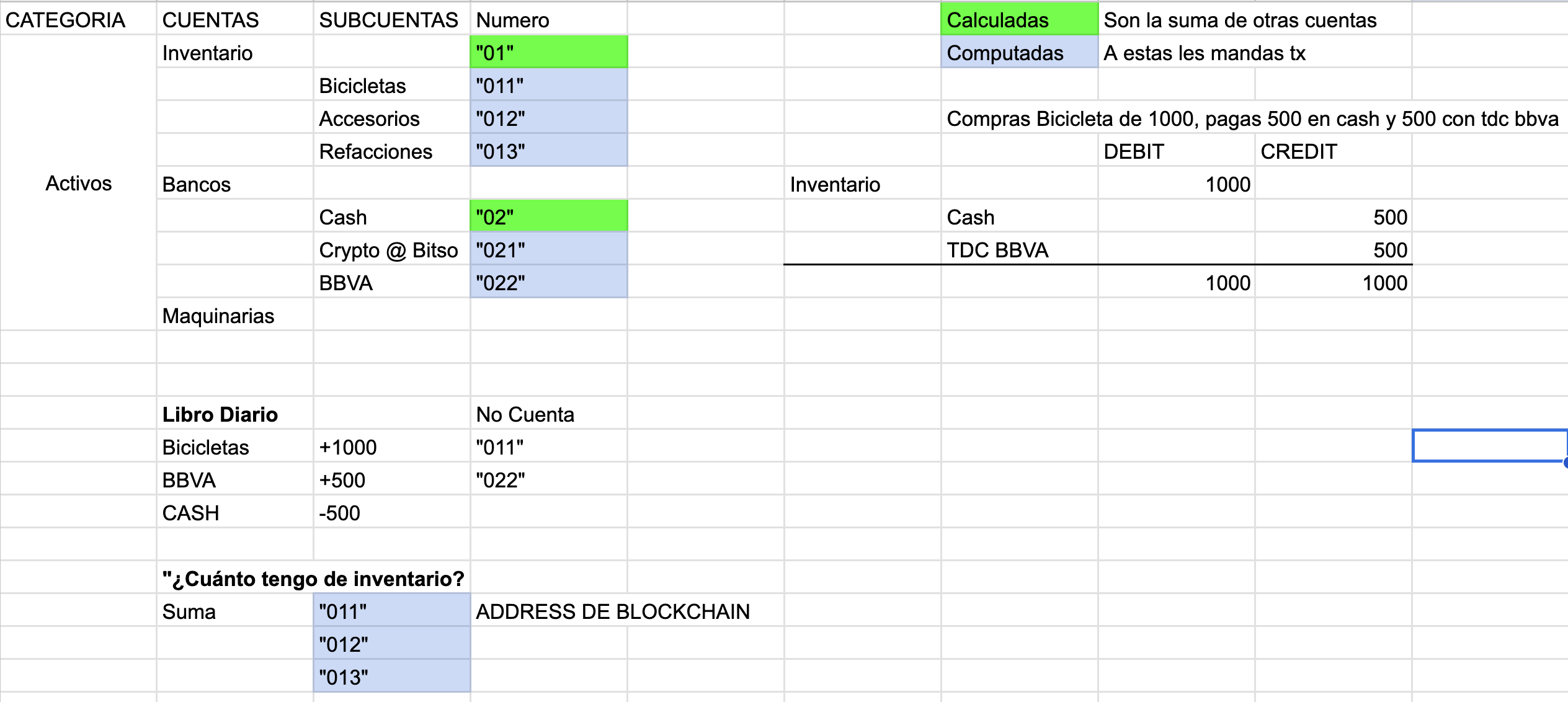The height and width of the screenshot is (702, 1568).
Task: Click the Activos category cell
Action: coord(78,183)
